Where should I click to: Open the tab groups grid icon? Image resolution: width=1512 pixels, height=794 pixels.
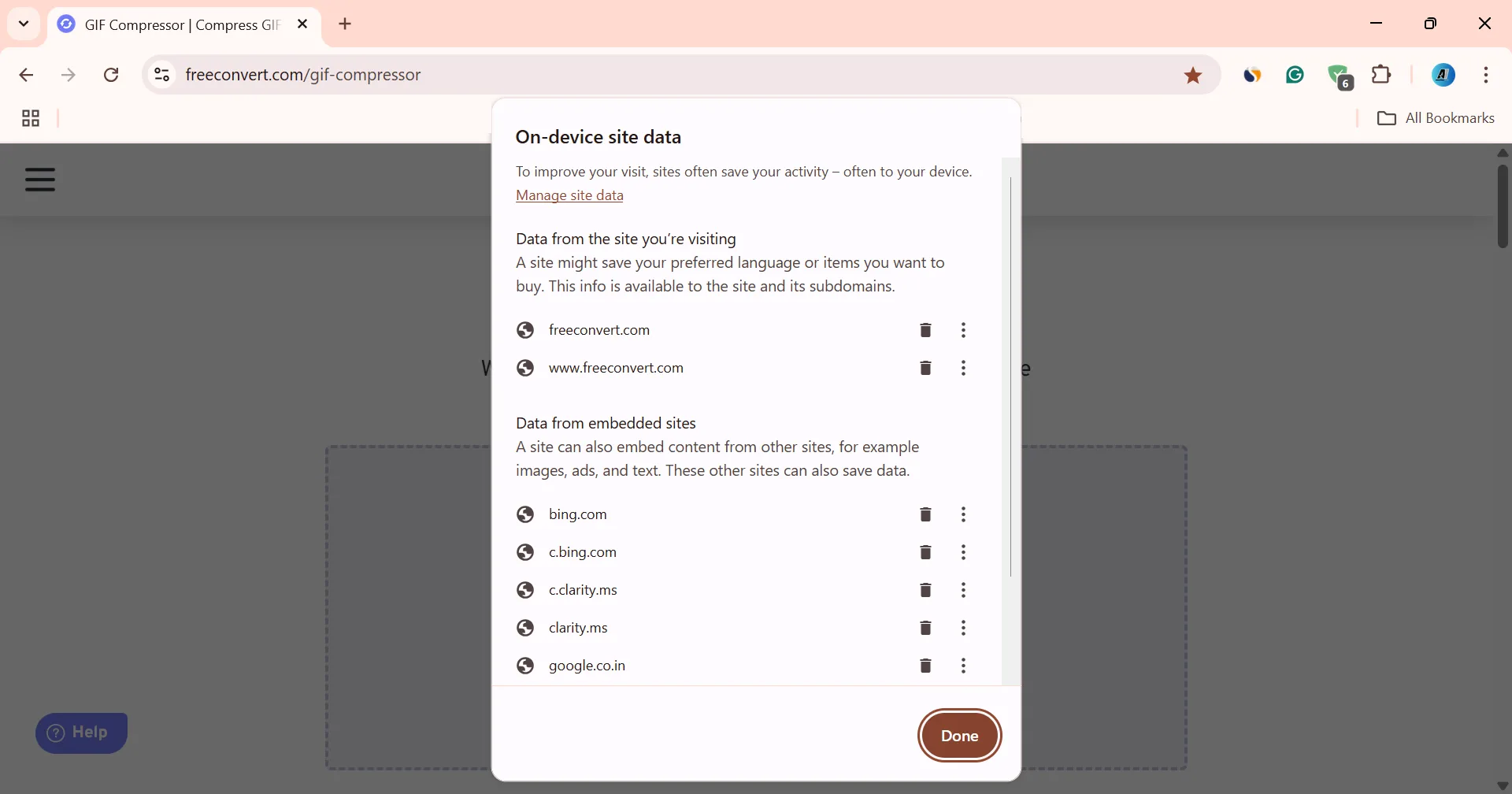31,119
